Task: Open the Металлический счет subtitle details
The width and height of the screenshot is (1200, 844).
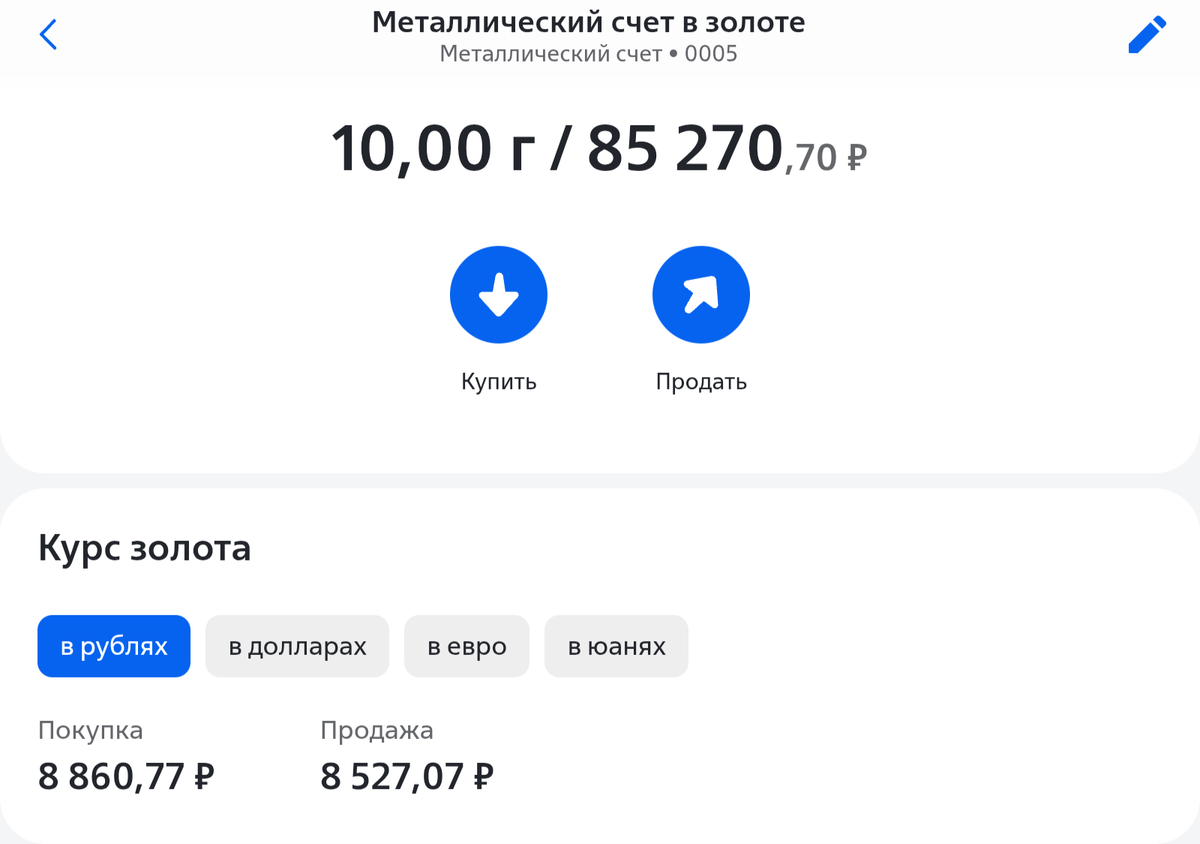Action: pyautogui.click(x=589, y=55)
